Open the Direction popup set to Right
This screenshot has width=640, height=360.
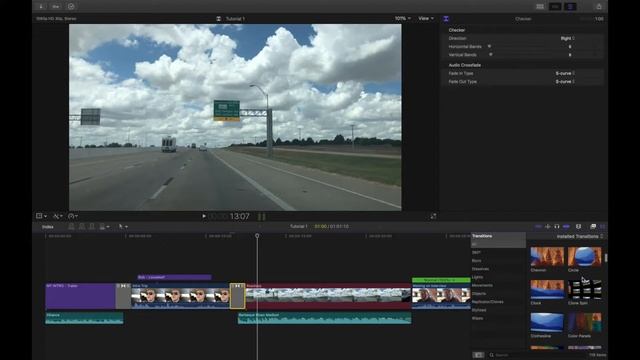tap(567, 38)
